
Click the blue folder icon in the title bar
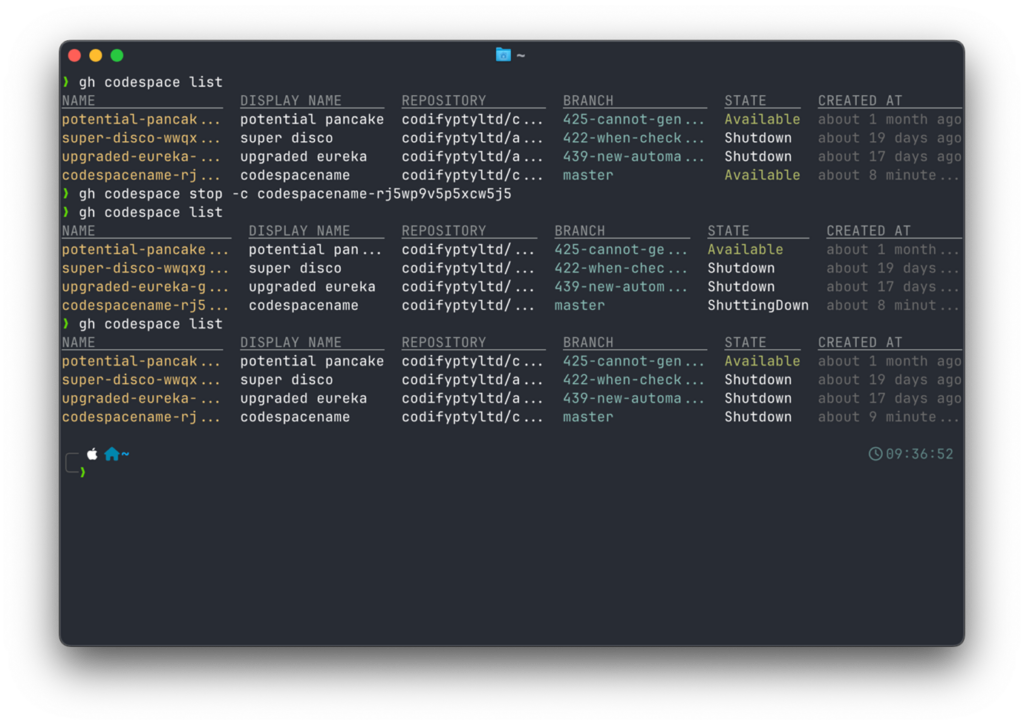(x=503, y=55)
